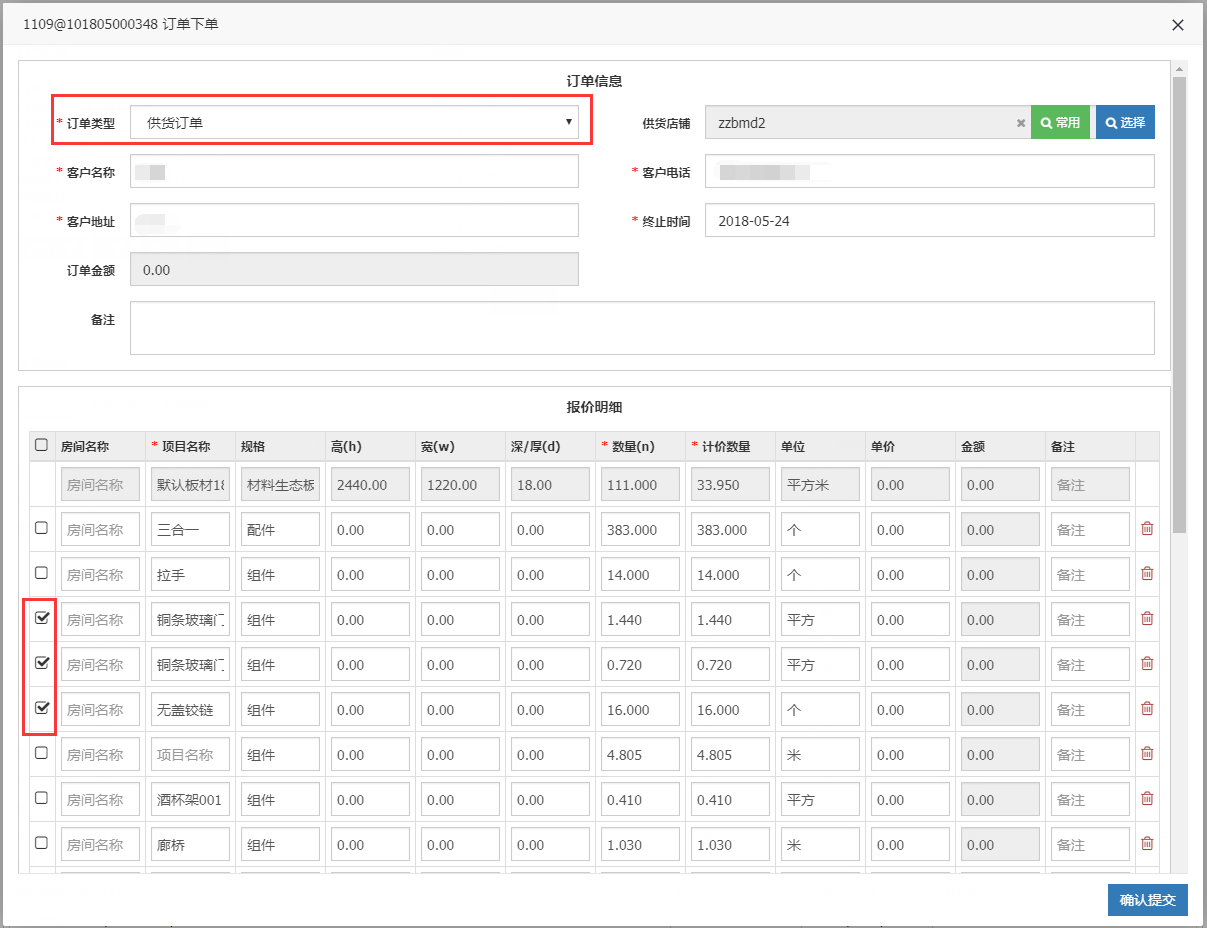This screenshot has width=1207, height=928.
Task: Click the 备注 field in the 廊桥 row
Action: click(x=1090, y=845)
